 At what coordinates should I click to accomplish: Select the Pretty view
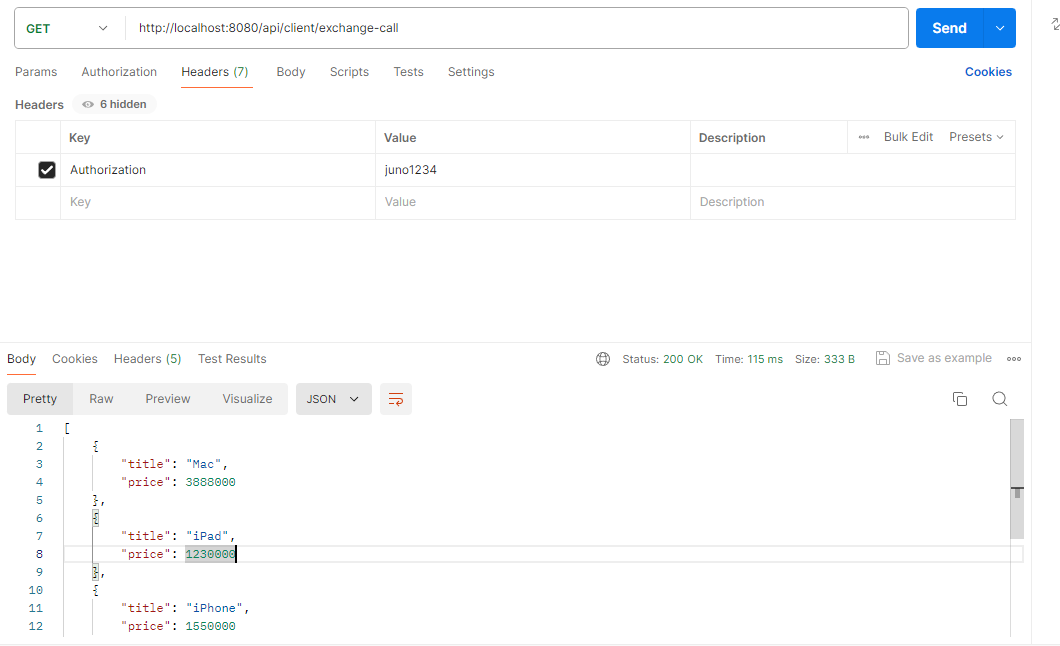(40, 399)
